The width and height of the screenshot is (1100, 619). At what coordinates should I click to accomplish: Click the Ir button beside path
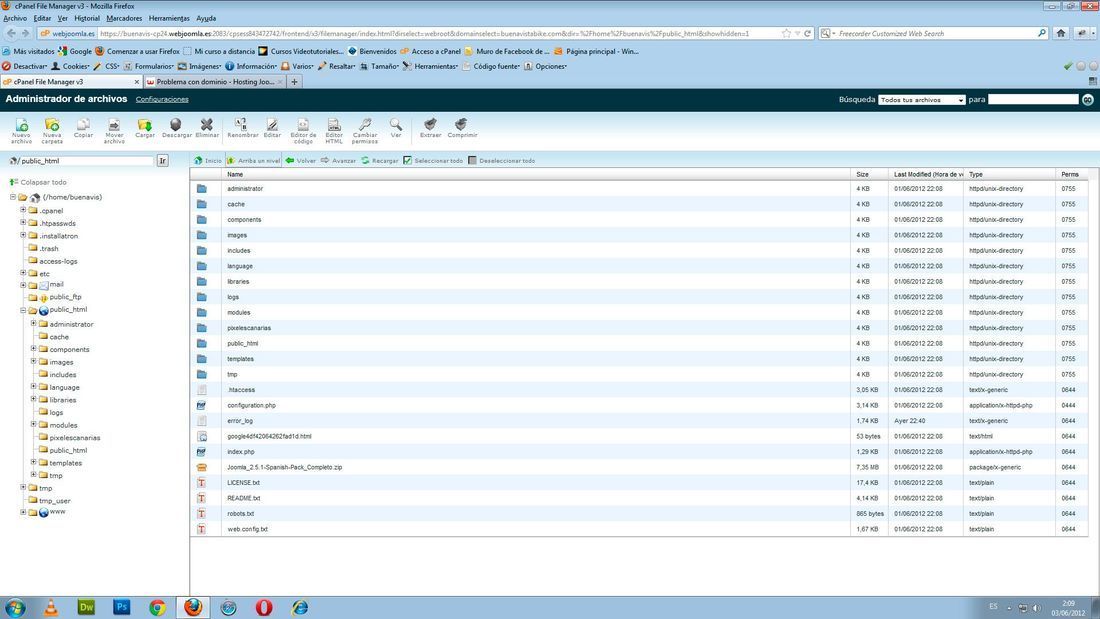(163, 161)
